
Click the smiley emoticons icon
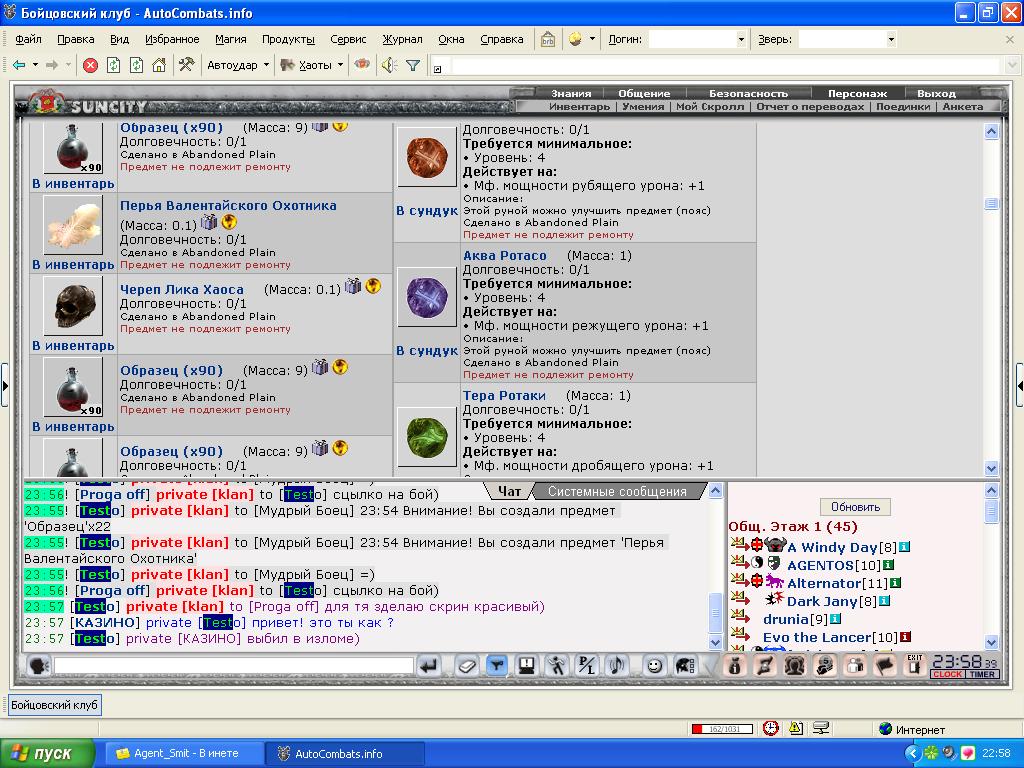654,665
